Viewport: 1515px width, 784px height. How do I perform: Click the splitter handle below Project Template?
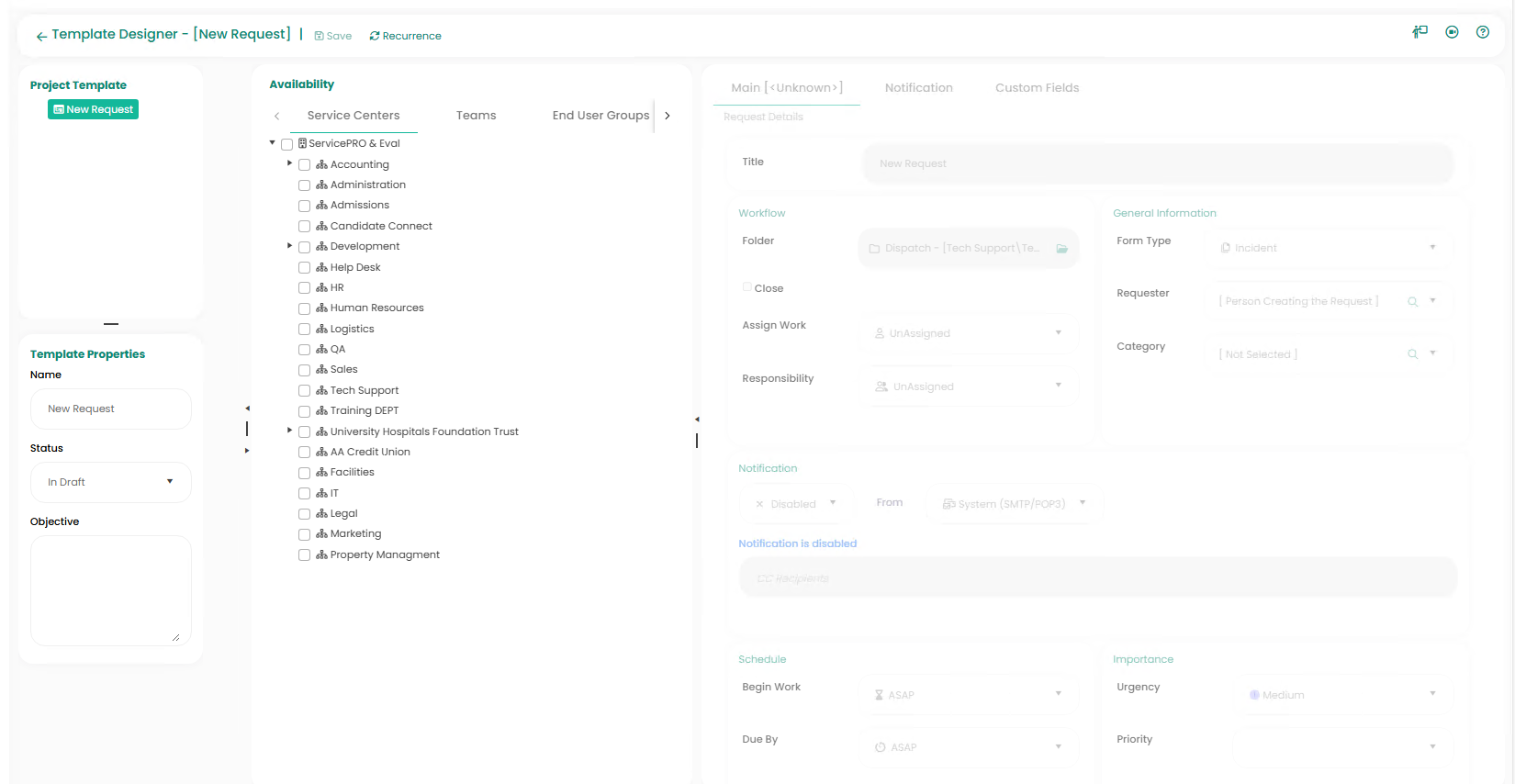click(111, 324)
